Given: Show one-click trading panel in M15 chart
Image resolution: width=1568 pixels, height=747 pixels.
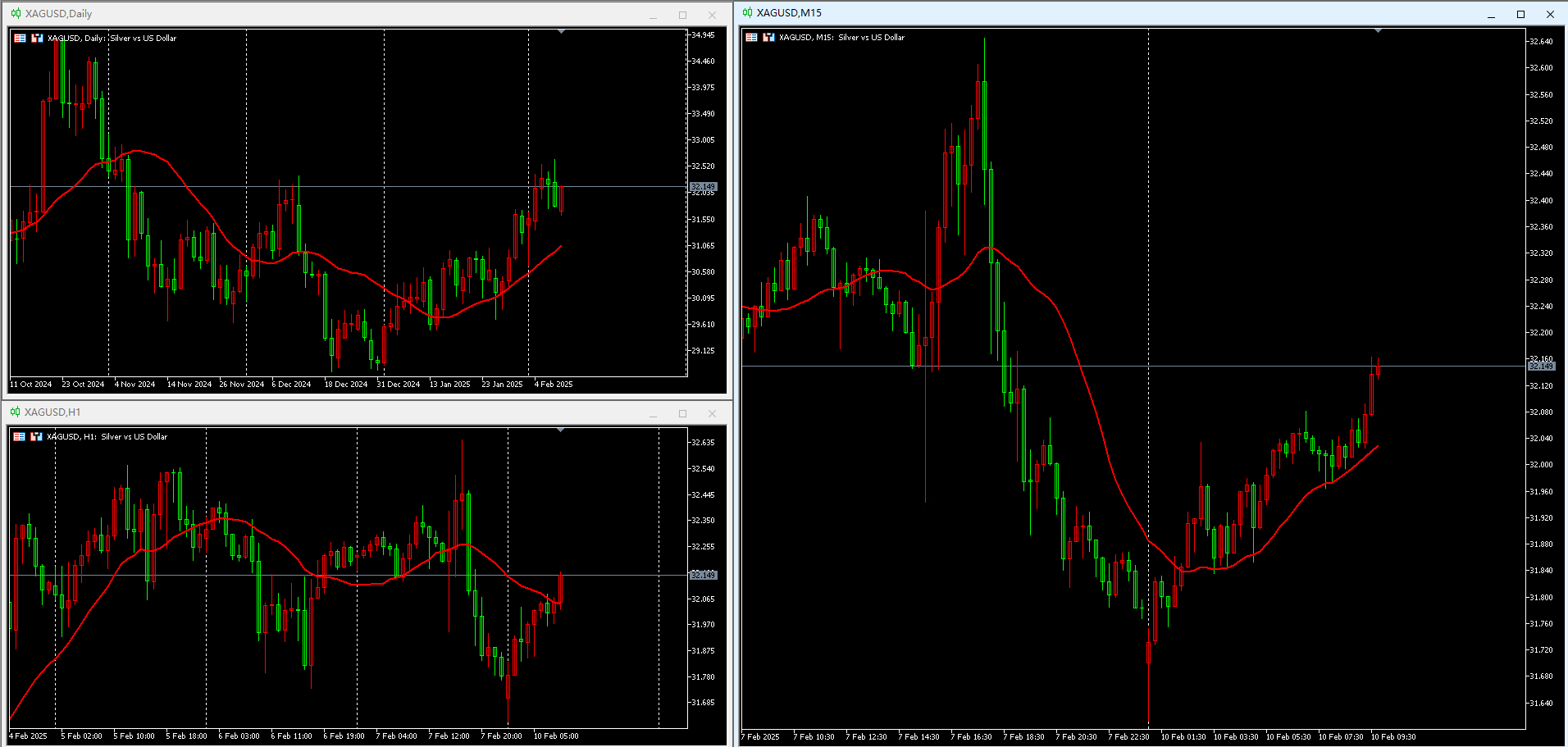Looking at the screenshot, I should (x=768, y=37).
